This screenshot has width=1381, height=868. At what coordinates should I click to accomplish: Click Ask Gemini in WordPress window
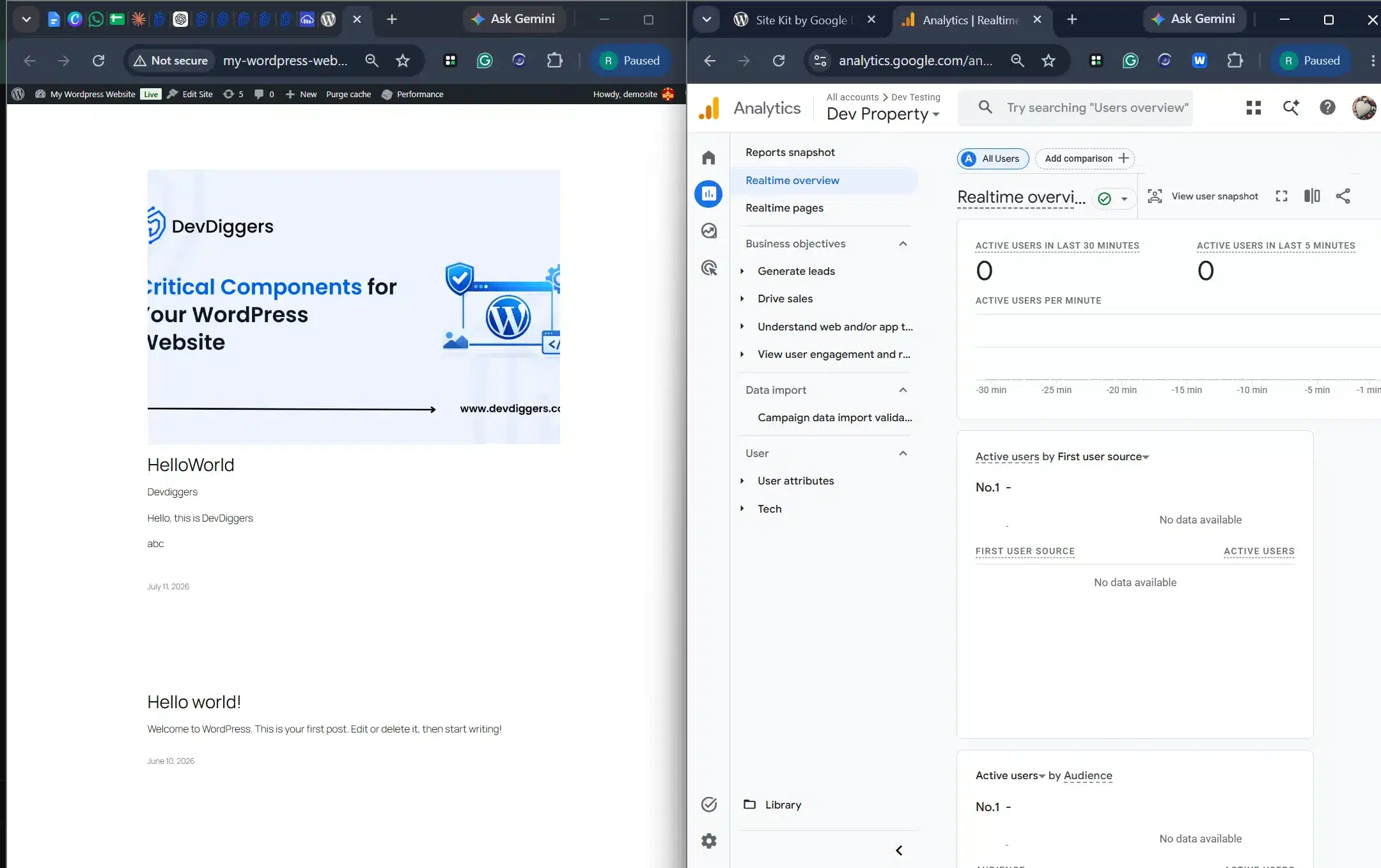(513, 19)
